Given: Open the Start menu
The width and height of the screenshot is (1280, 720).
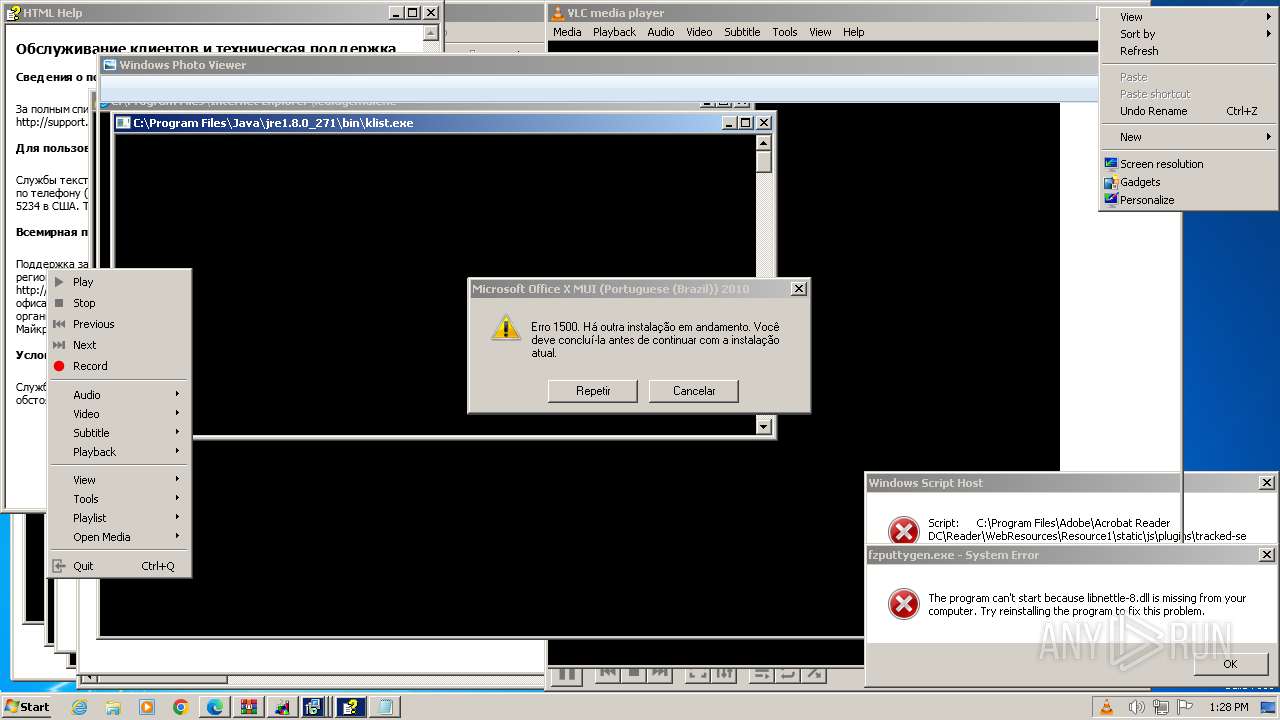Looking at the screenshot, I should pos(27,707).
